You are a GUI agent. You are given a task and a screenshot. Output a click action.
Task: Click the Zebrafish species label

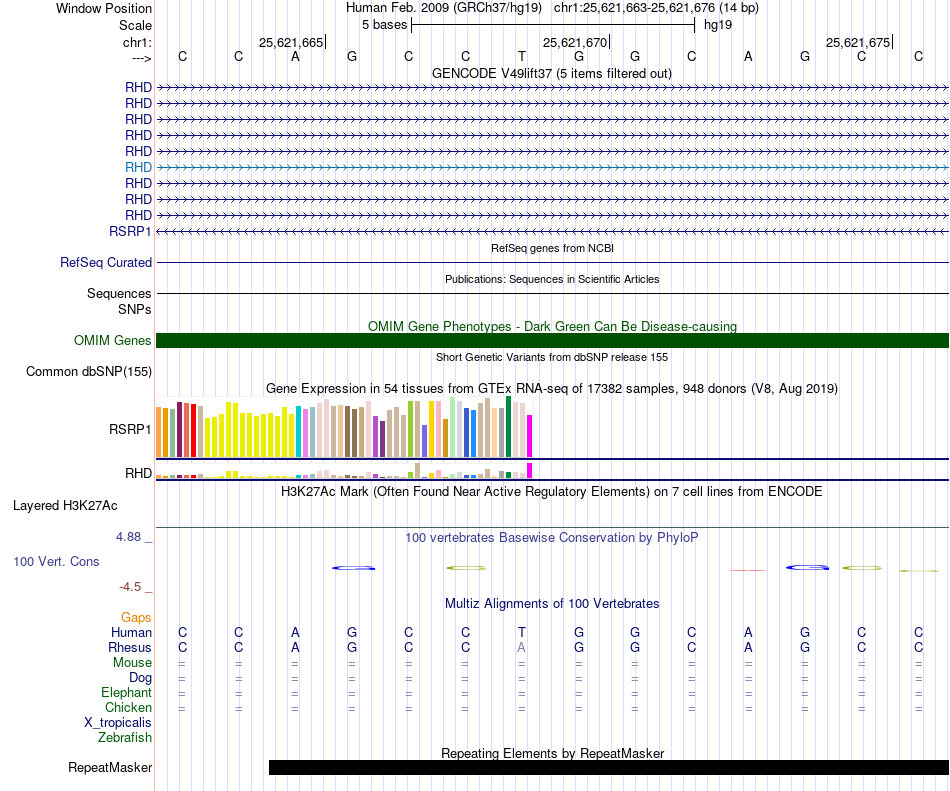125,738
